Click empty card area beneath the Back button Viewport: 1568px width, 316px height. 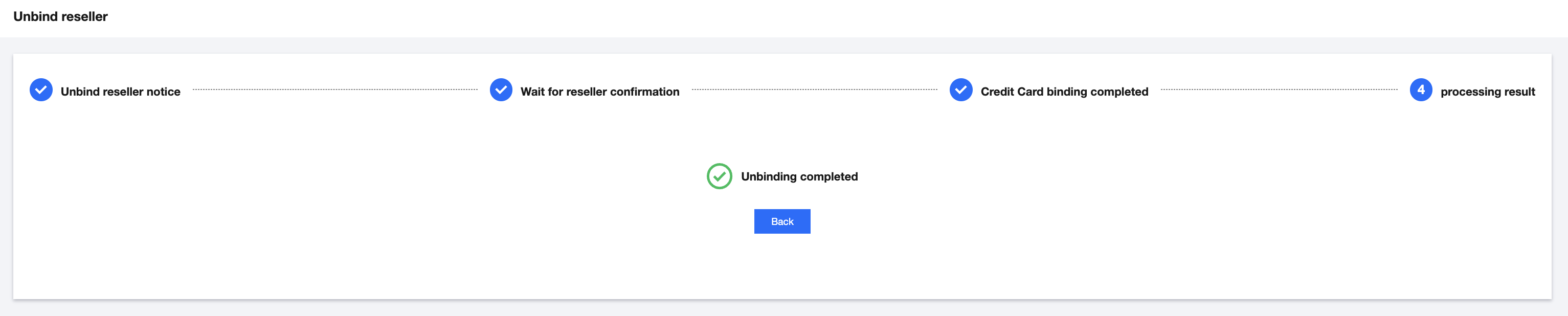pyautogui.click(x=782, y=268)
